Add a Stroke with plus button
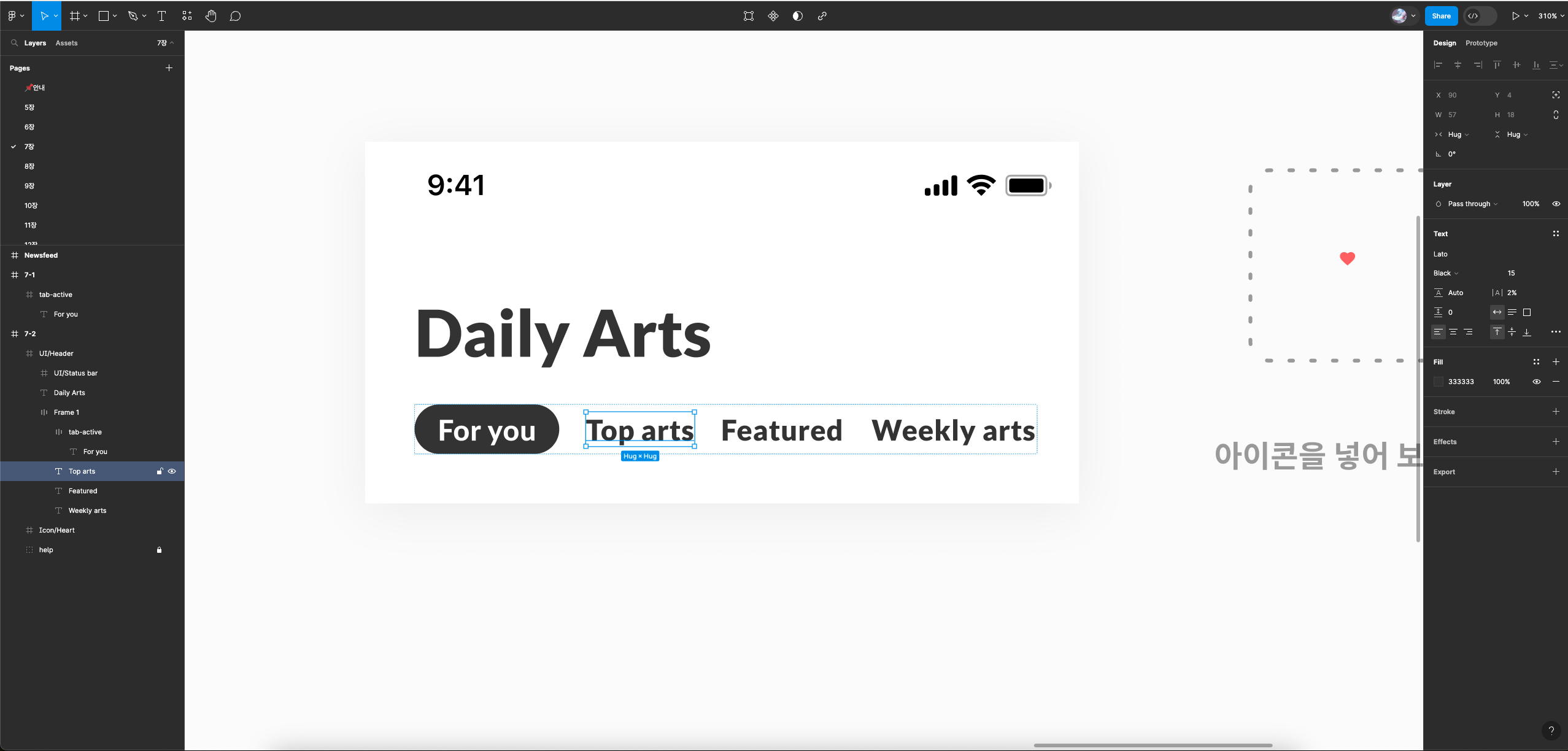Viewport: 1568px width, 751px height. pos(1556,412)
